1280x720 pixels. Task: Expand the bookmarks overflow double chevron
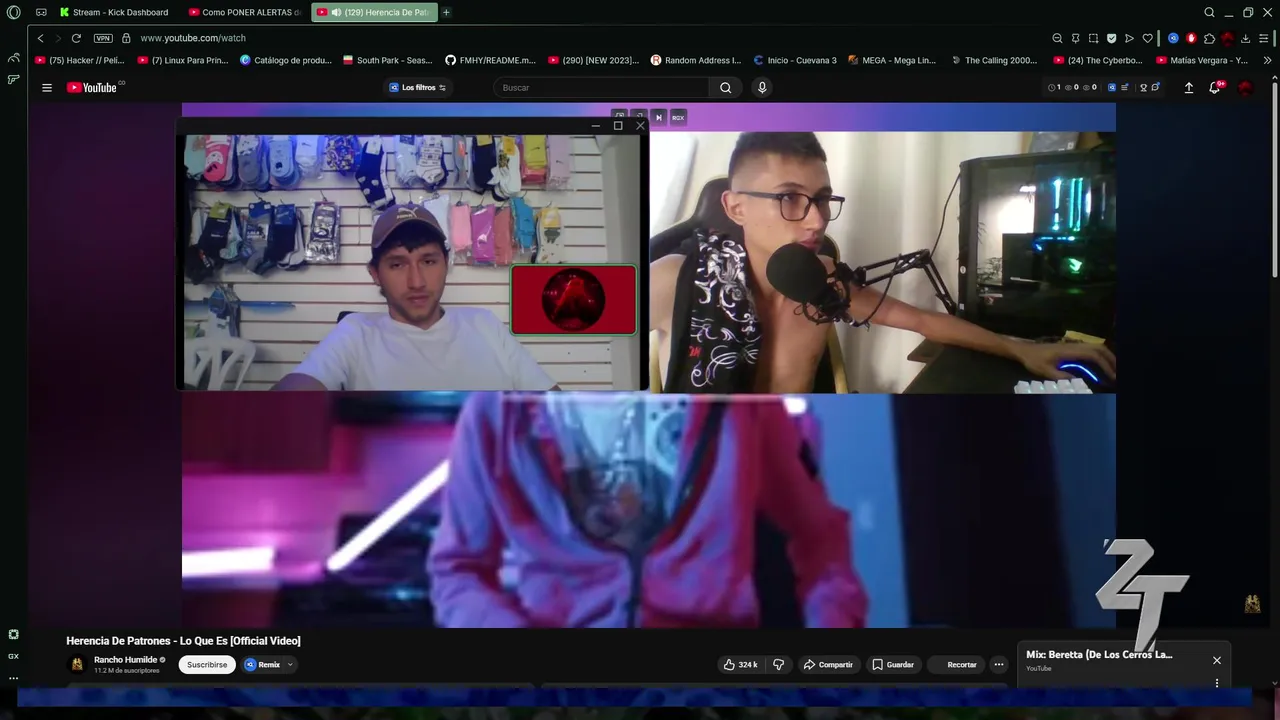pos(1268,60)
